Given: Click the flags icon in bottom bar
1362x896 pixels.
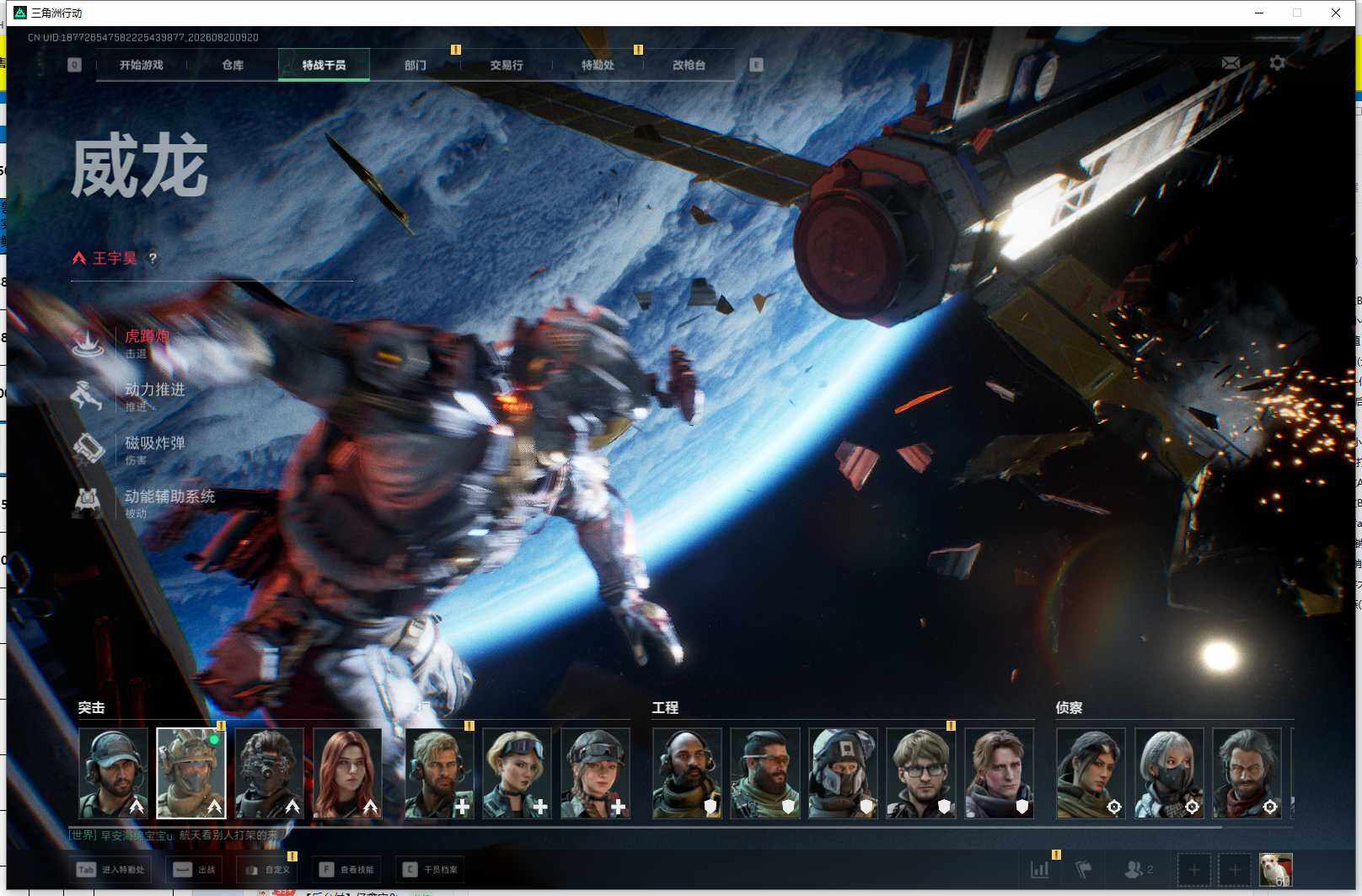Looking at the screenshot, I should click(1084, 869).
